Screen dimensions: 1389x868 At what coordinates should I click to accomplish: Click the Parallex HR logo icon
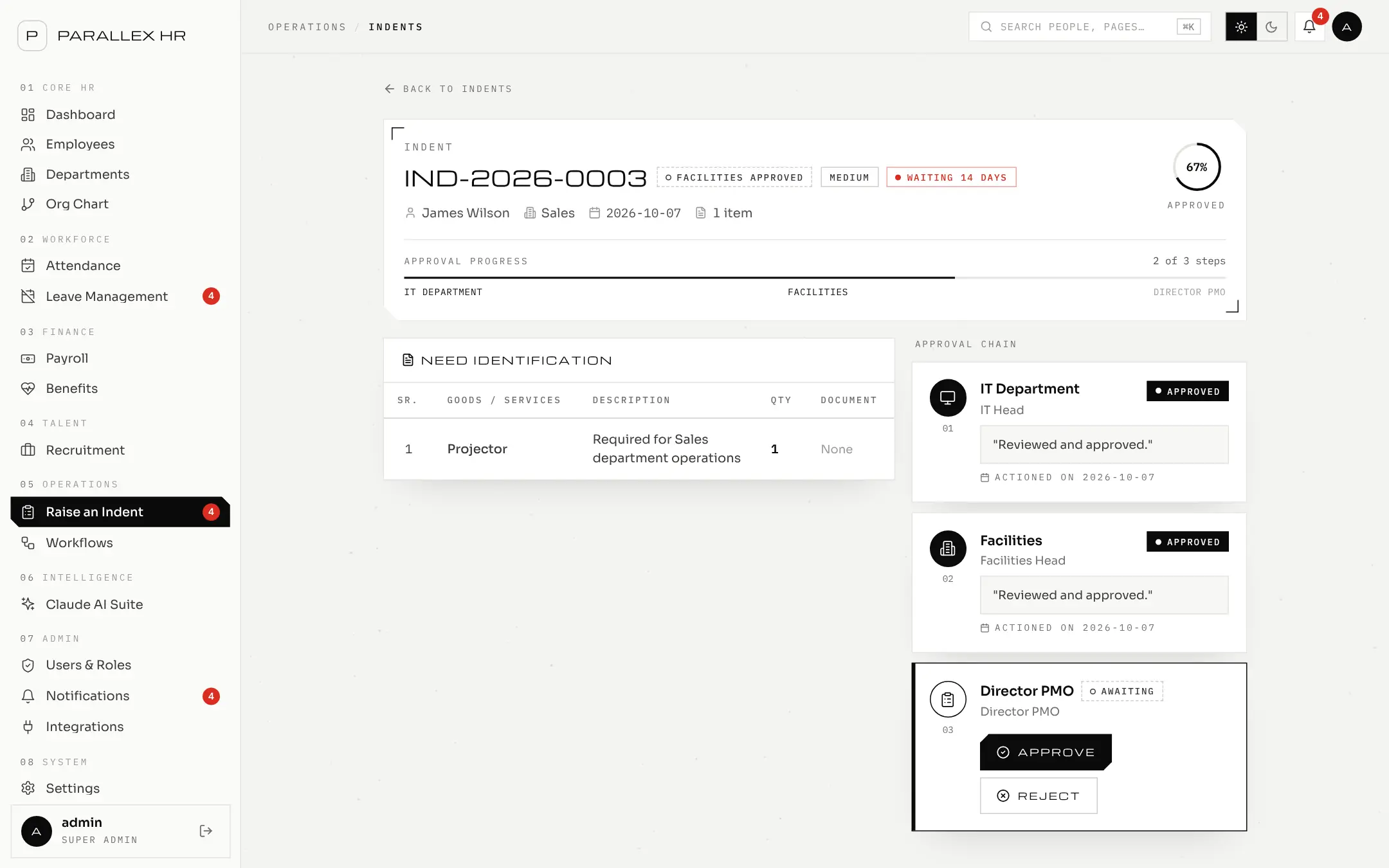(32, 35)
